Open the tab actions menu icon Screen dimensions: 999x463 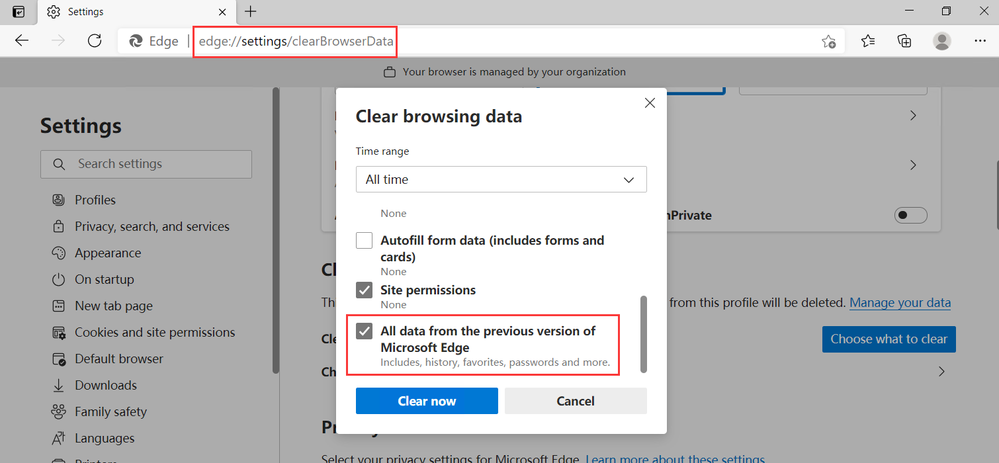click(18, 12)
